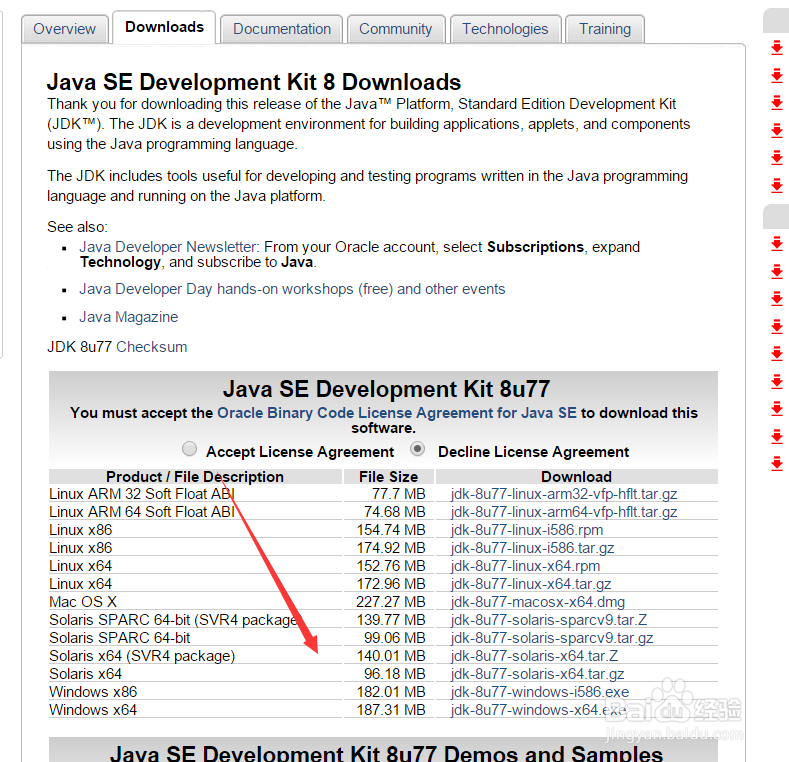The image size is (789, 762).
Task: Click the 99.06 MB file size
Action: click(394, 638)
